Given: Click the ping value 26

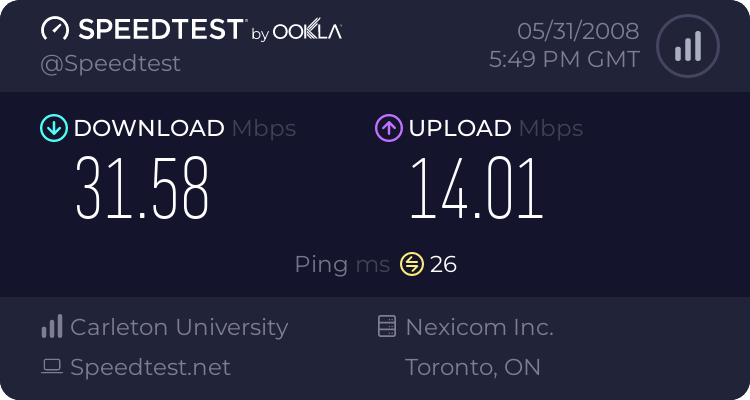Looking at the screenshot, I should (443, 264).
